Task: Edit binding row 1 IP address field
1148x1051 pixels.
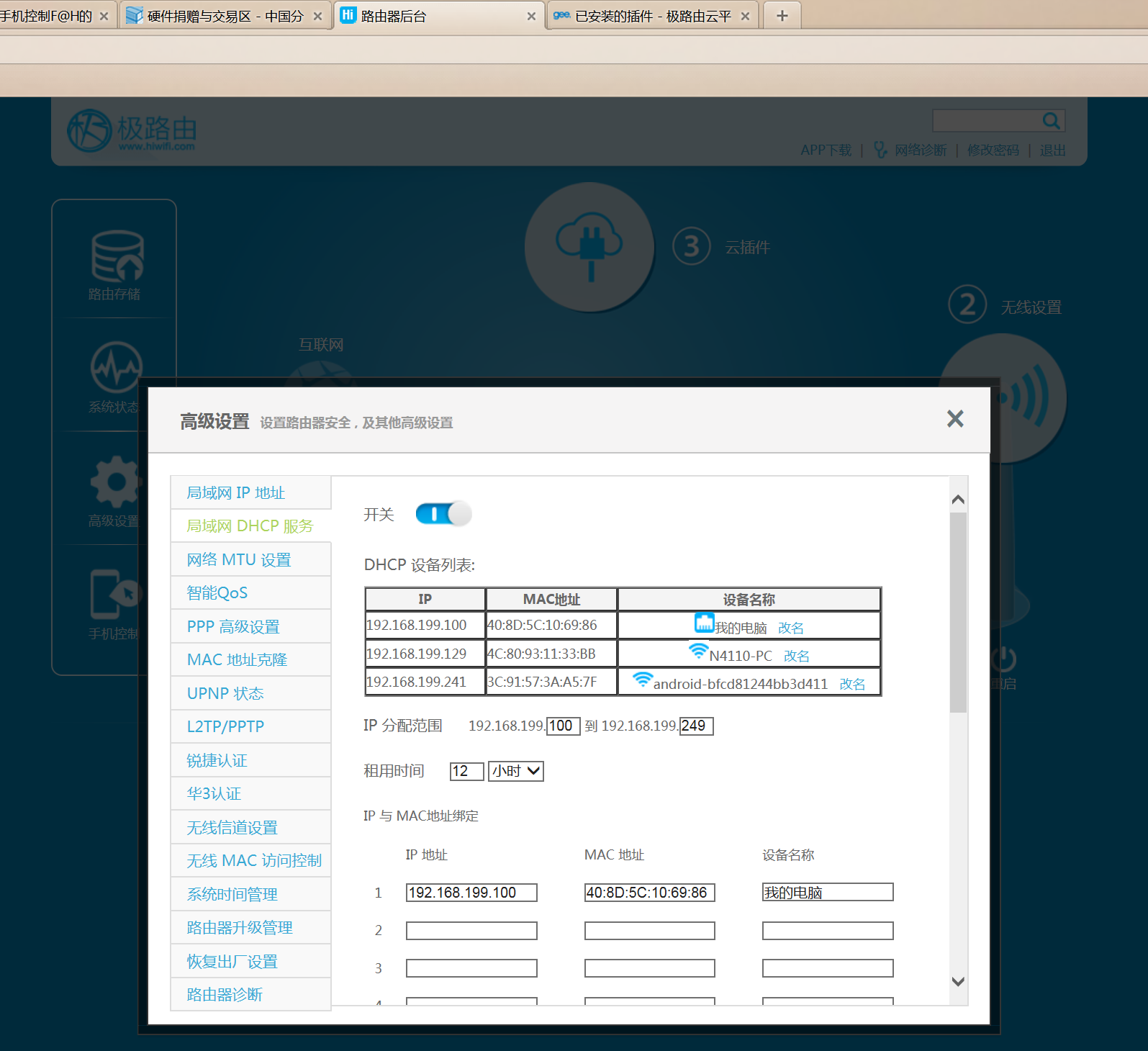Action: pos(471,893)
